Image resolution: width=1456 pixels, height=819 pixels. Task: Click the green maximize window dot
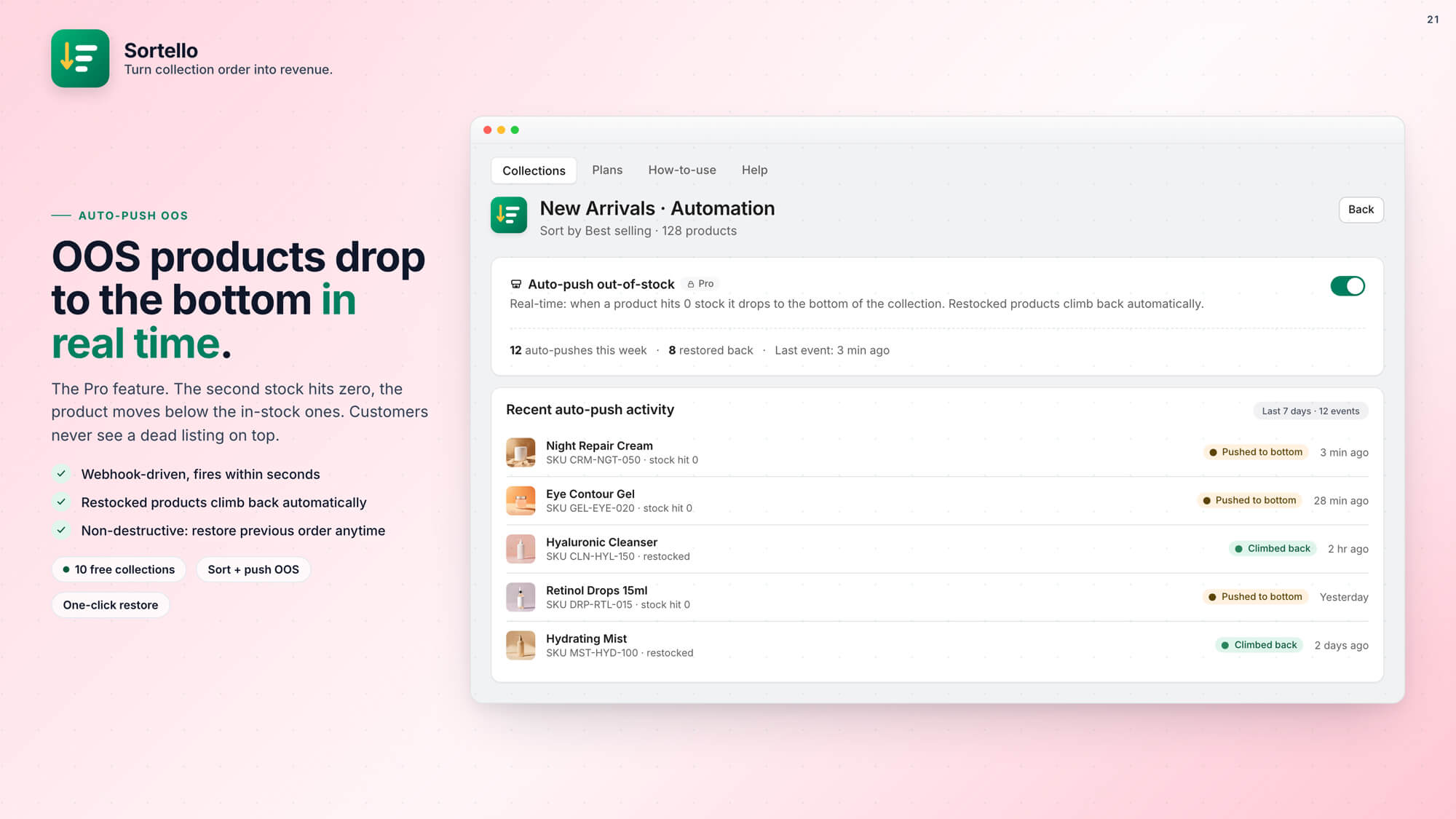pyautogui.click(x=515, y=130)
